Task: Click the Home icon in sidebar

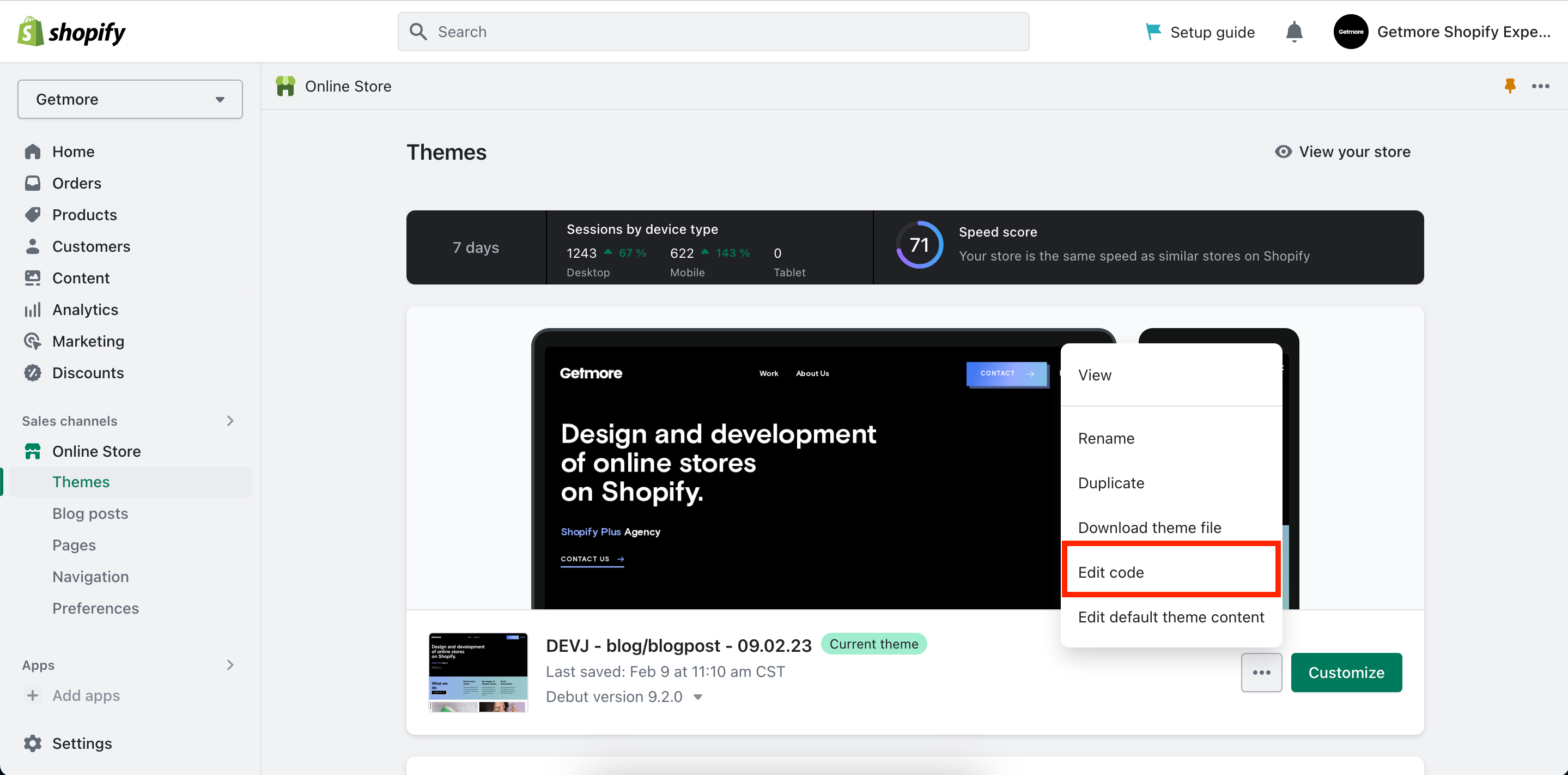Action: (x=33, y=152)
